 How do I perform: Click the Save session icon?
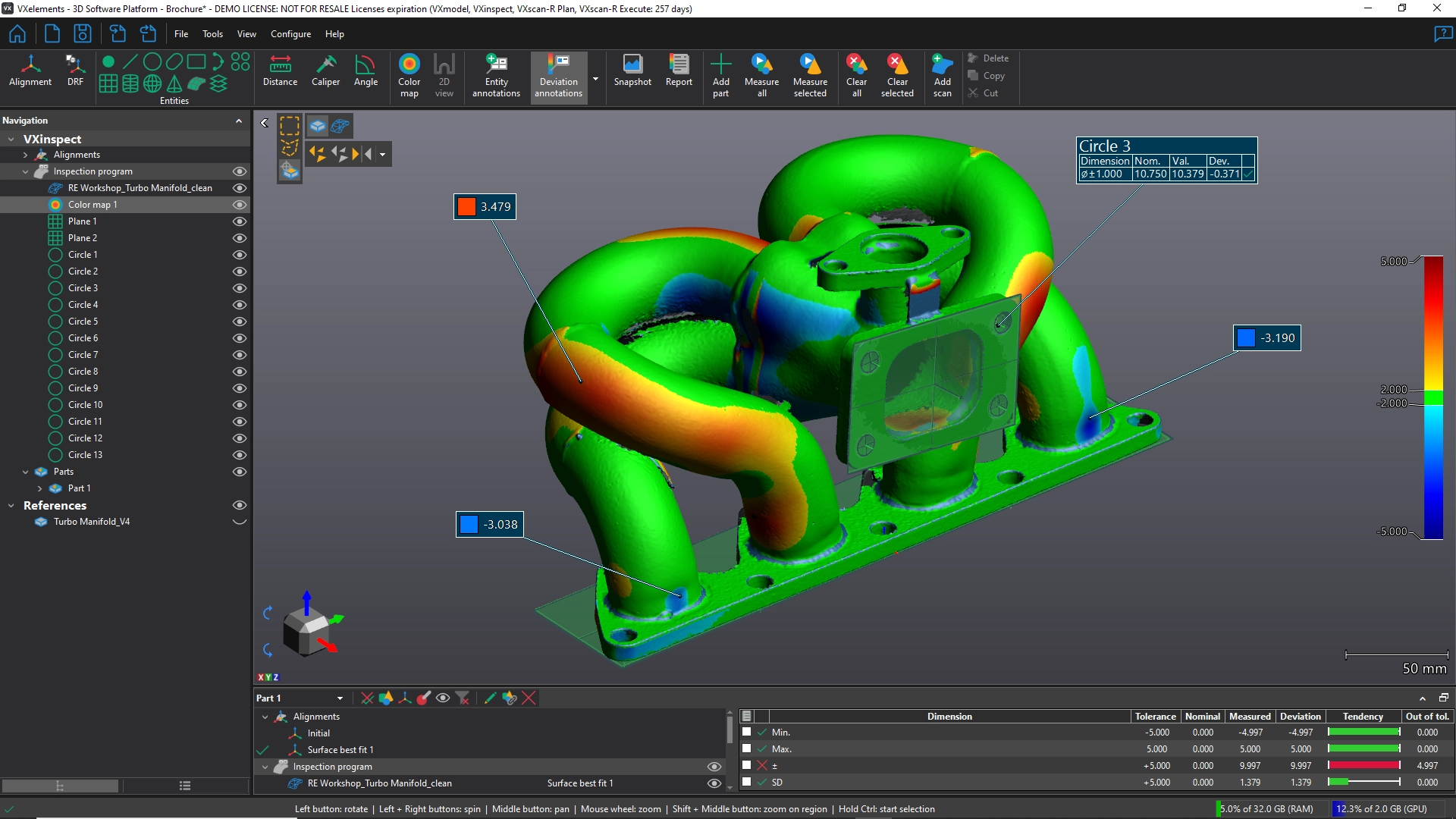pos(83,34)
